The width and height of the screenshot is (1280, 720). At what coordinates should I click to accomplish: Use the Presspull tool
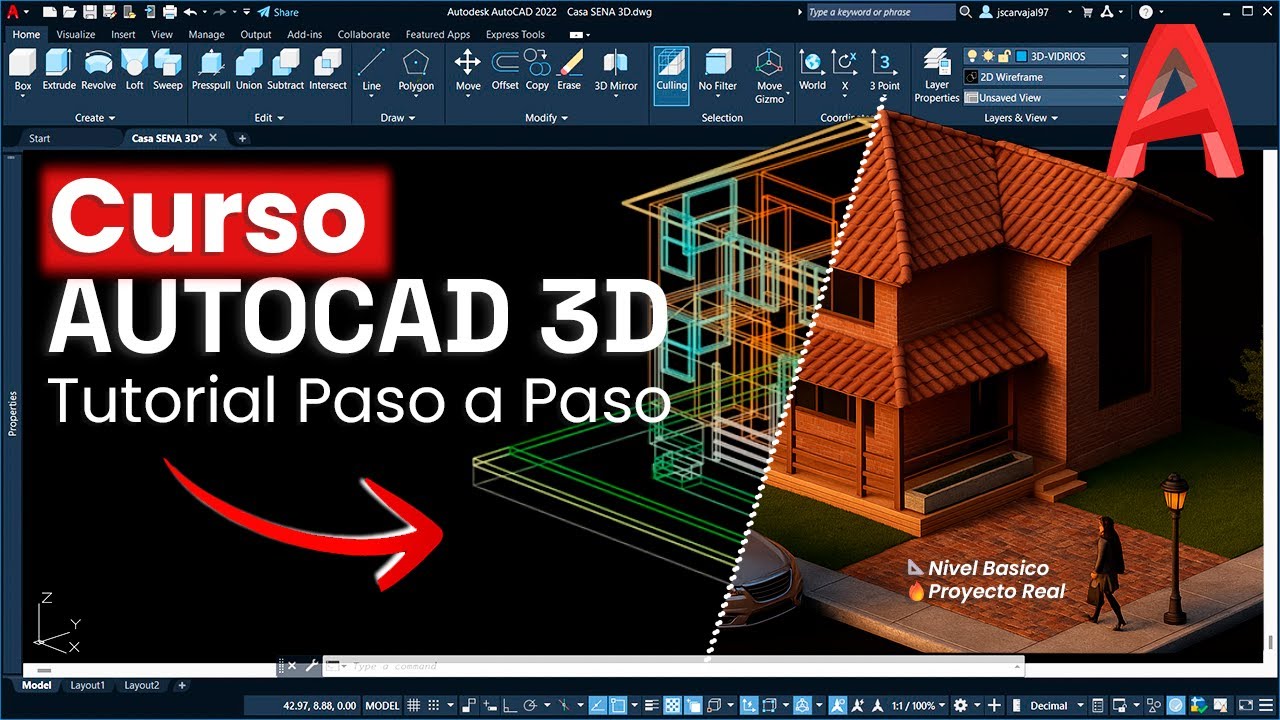tap(211, 70)
